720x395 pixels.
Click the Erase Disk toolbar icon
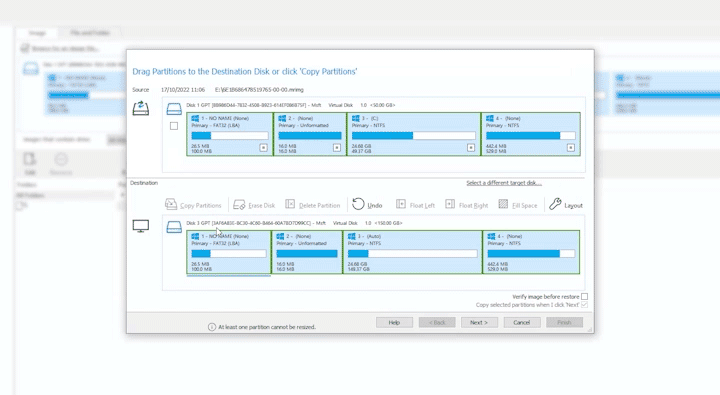coord(239,204)
